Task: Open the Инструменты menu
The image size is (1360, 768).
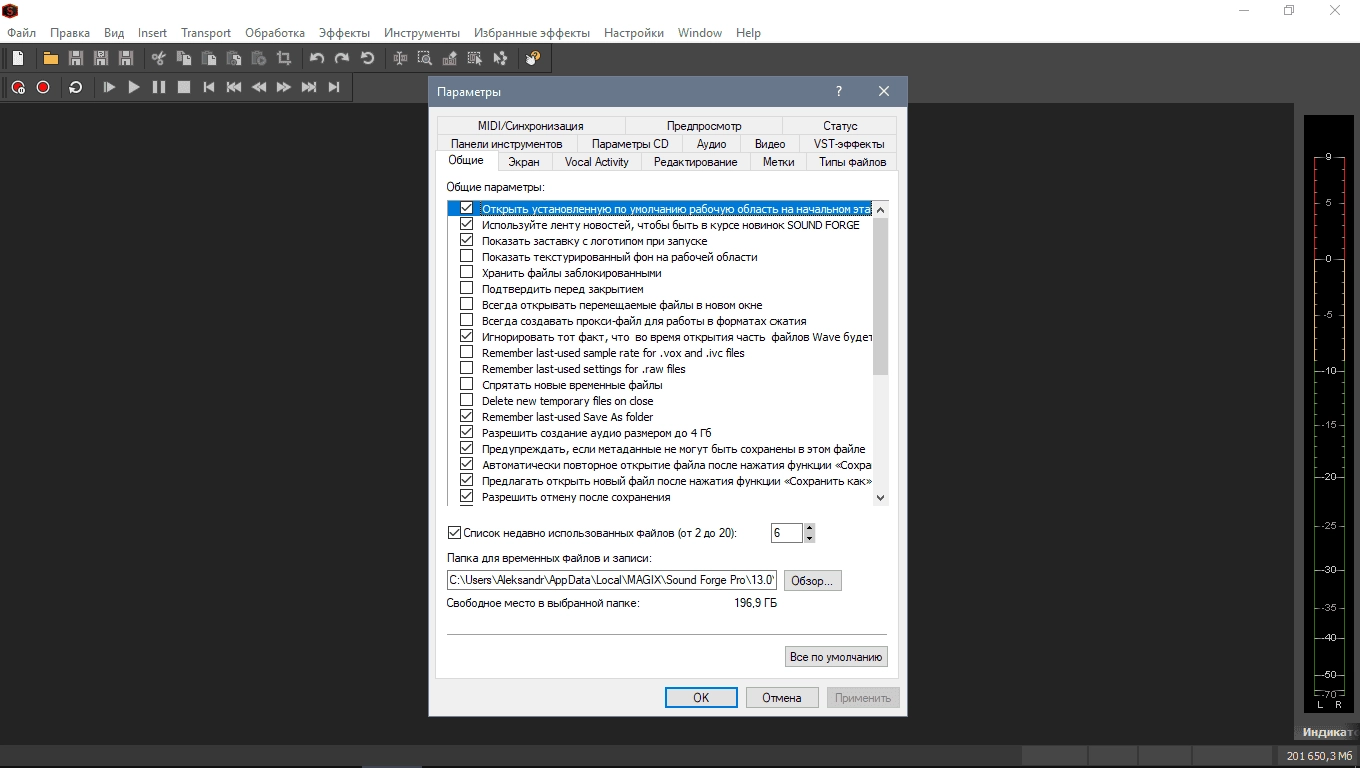Action: [x=422, y=33]
